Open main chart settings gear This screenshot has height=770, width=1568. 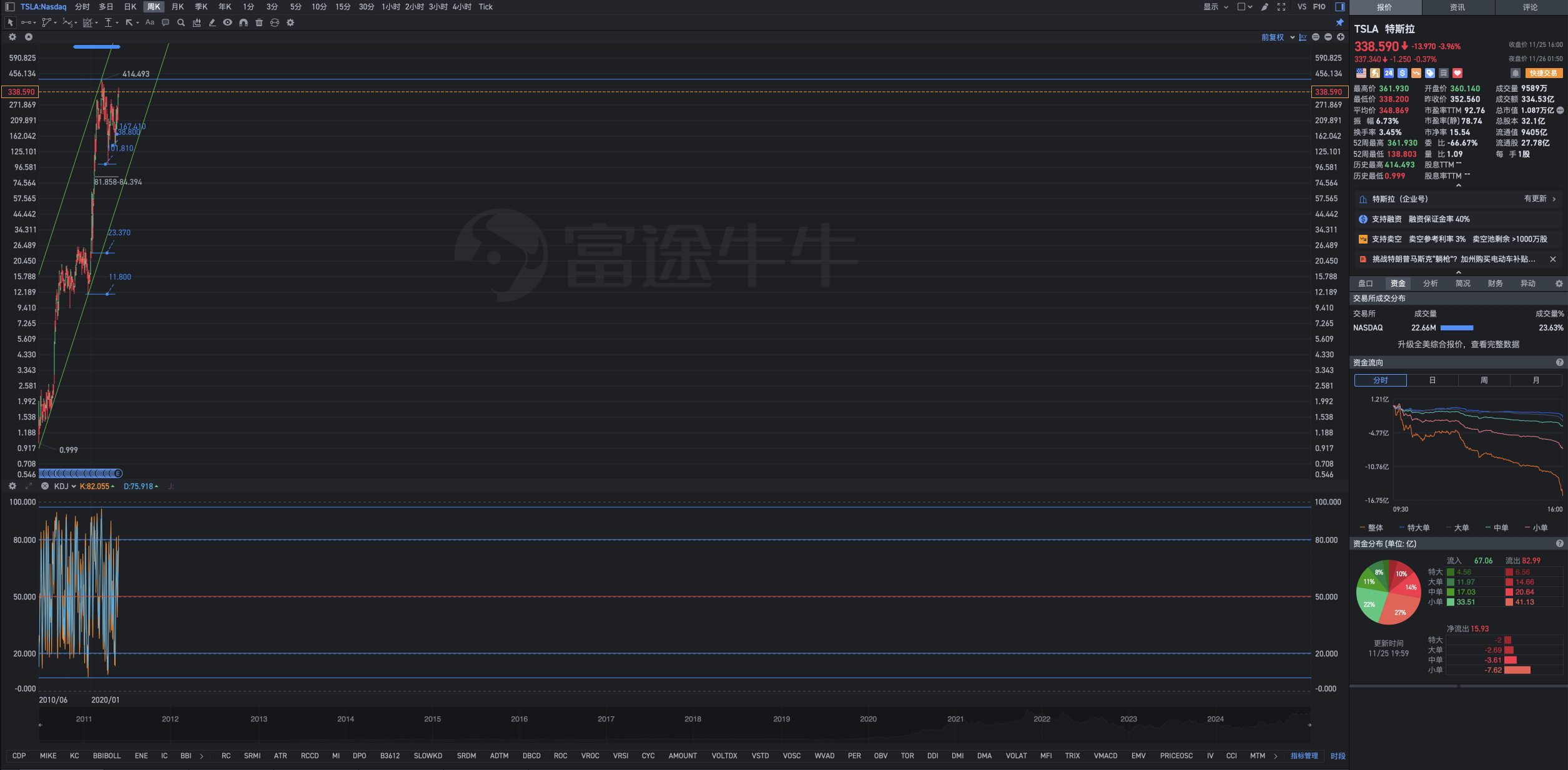pos(12,37)
